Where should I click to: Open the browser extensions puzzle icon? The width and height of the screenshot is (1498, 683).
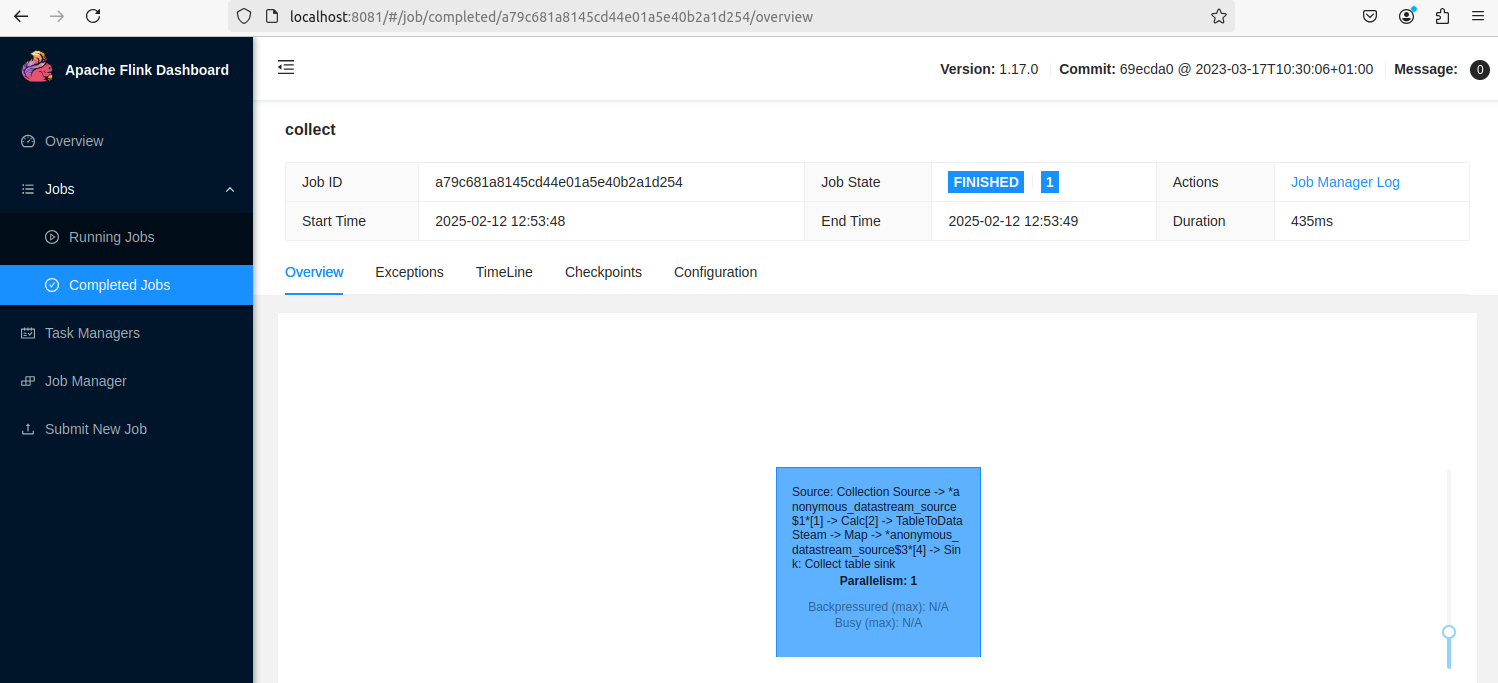(1442, 16)
